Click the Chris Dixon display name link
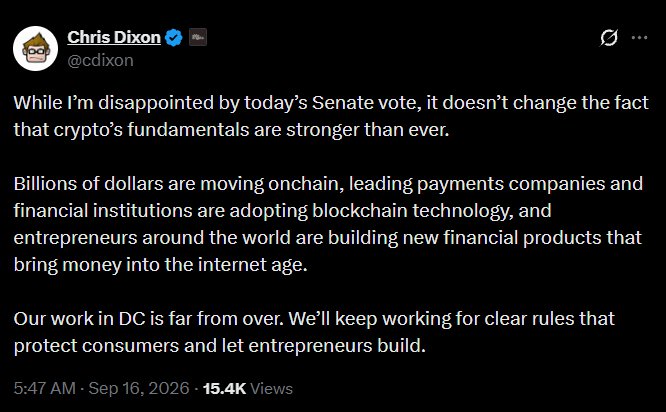This screenshot has width=666, height=412. pyautogui.click(x=114, y=37)
